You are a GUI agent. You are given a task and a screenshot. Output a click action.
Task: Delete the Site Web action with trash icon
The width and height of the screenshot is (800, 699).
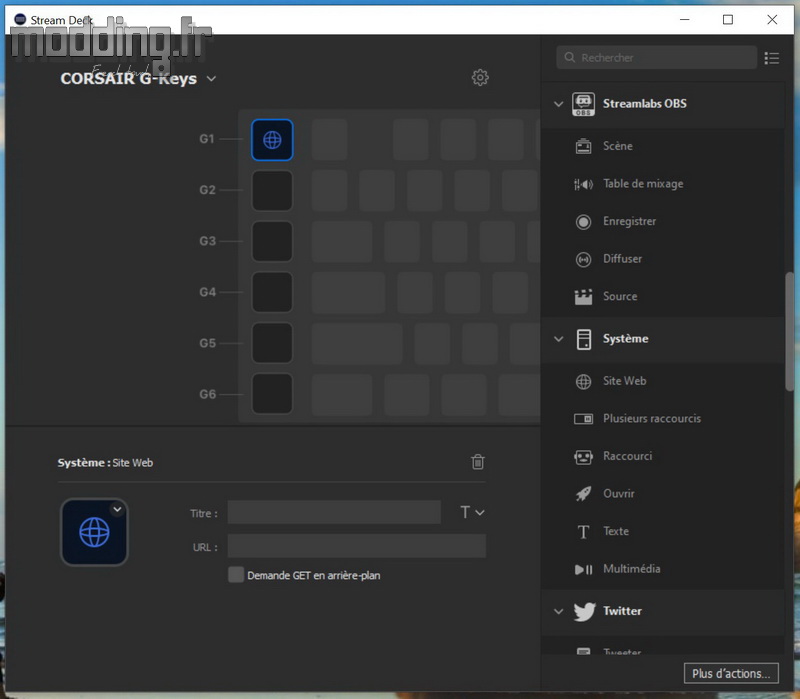pos(478,462)
